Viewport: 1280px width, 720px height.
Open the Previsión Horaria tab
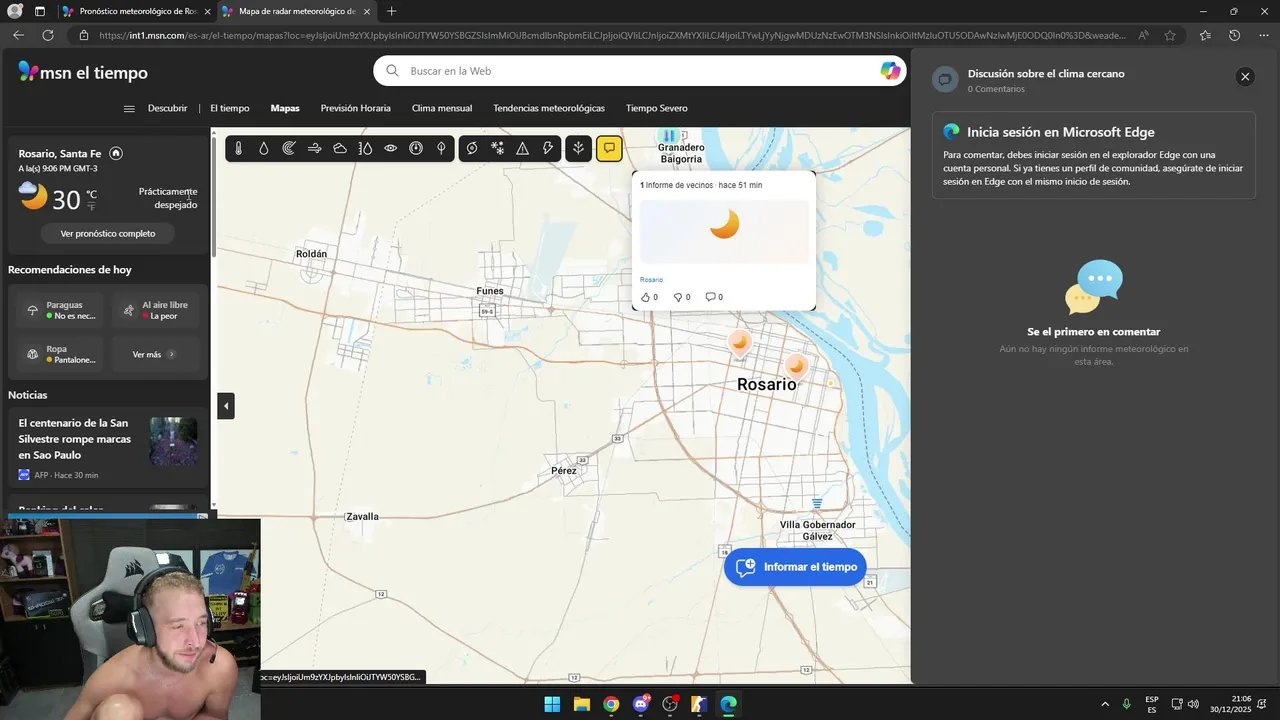click(355, 108)
